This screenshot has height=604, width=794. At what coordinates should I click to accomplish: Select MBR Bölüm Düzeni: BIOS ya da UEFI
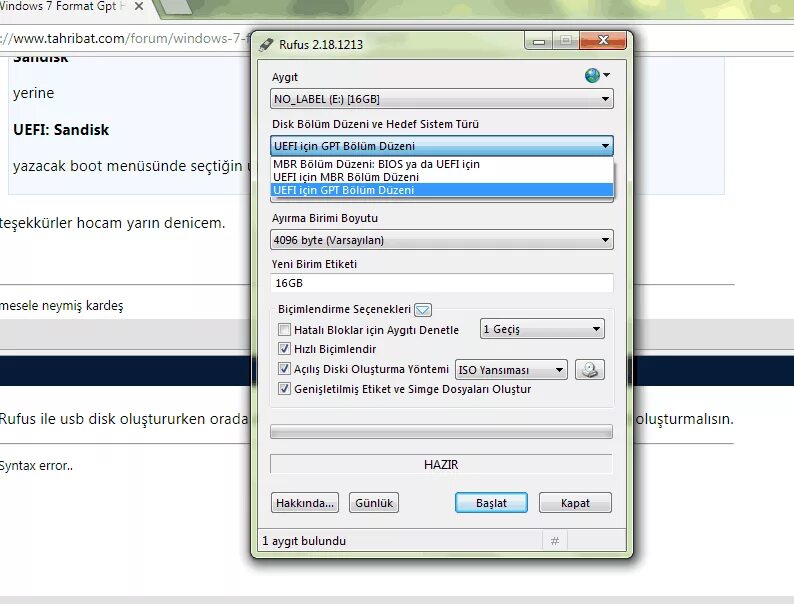tap(442, 164)
